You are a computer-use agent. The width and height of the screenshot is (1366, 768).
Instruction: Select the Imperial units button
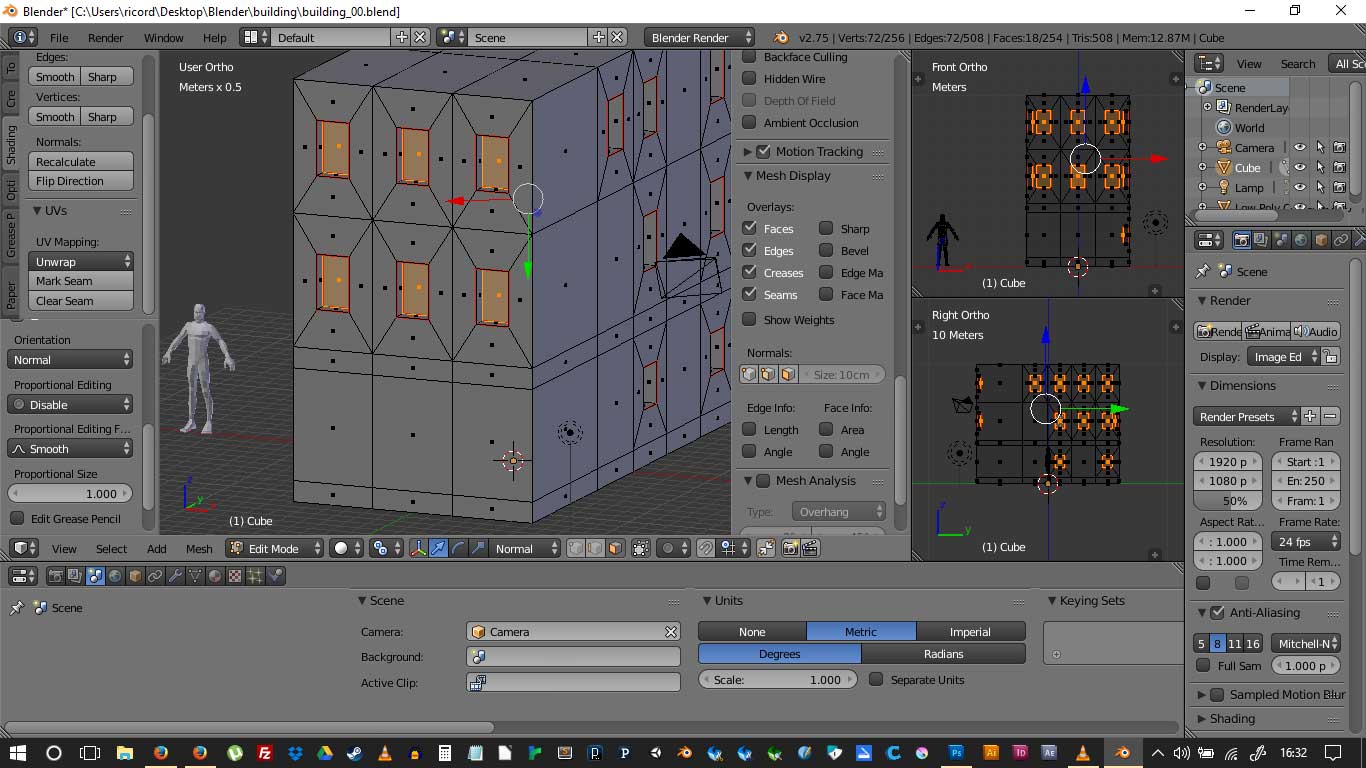tap(970, 632)
